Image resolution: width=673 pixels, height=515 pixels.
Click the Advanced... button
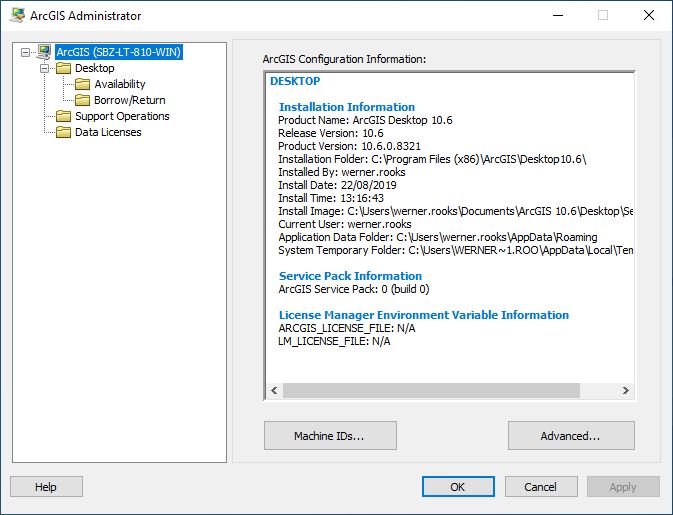(571, 436)
